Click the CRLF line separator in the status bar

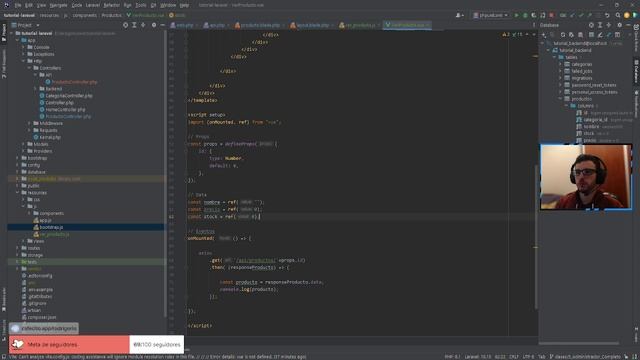pyautogui.click(x=514, y=357)
